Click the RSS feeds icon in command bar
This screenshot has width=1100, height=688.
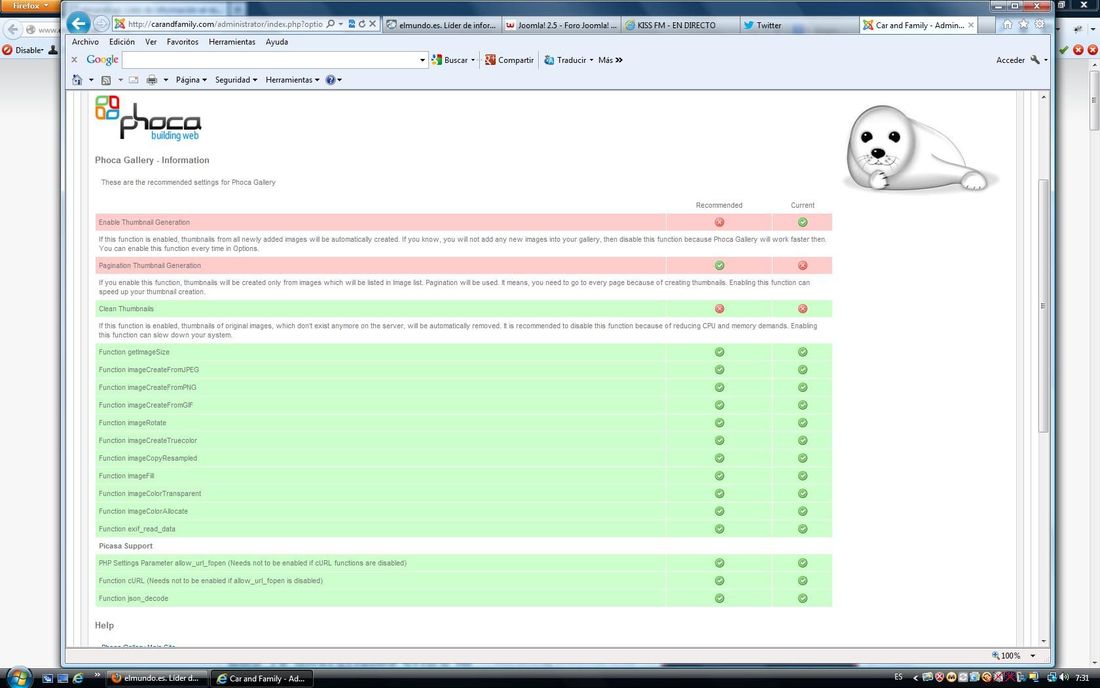(x=106, y=80)
